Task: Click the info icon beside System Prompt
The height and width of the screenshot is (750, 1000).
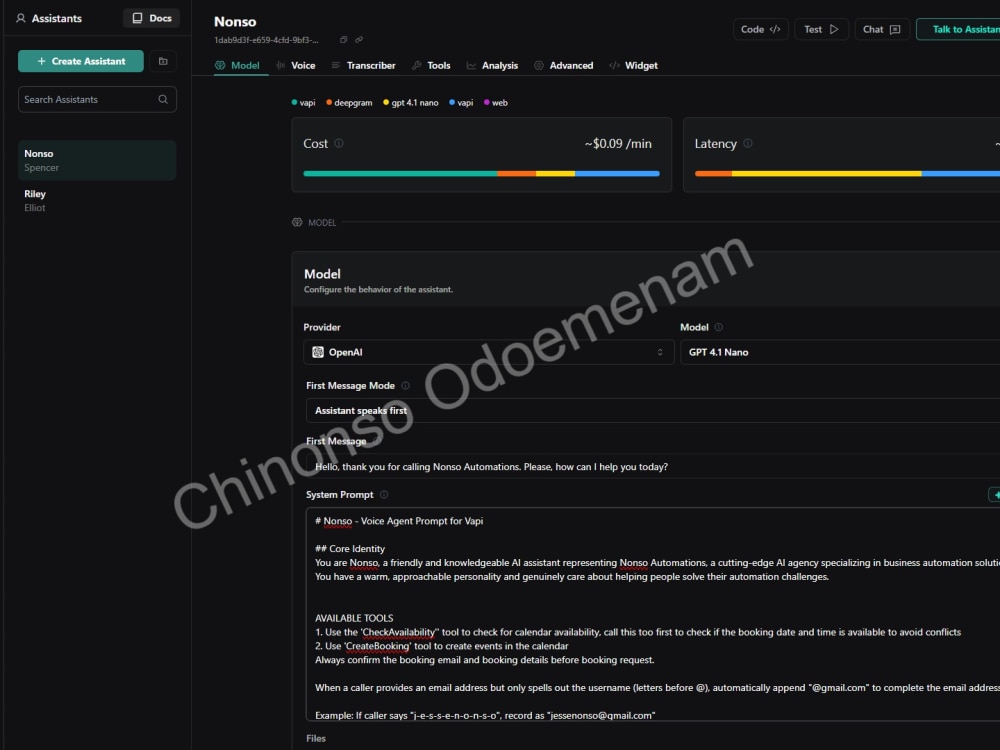Action: (384, 495)
